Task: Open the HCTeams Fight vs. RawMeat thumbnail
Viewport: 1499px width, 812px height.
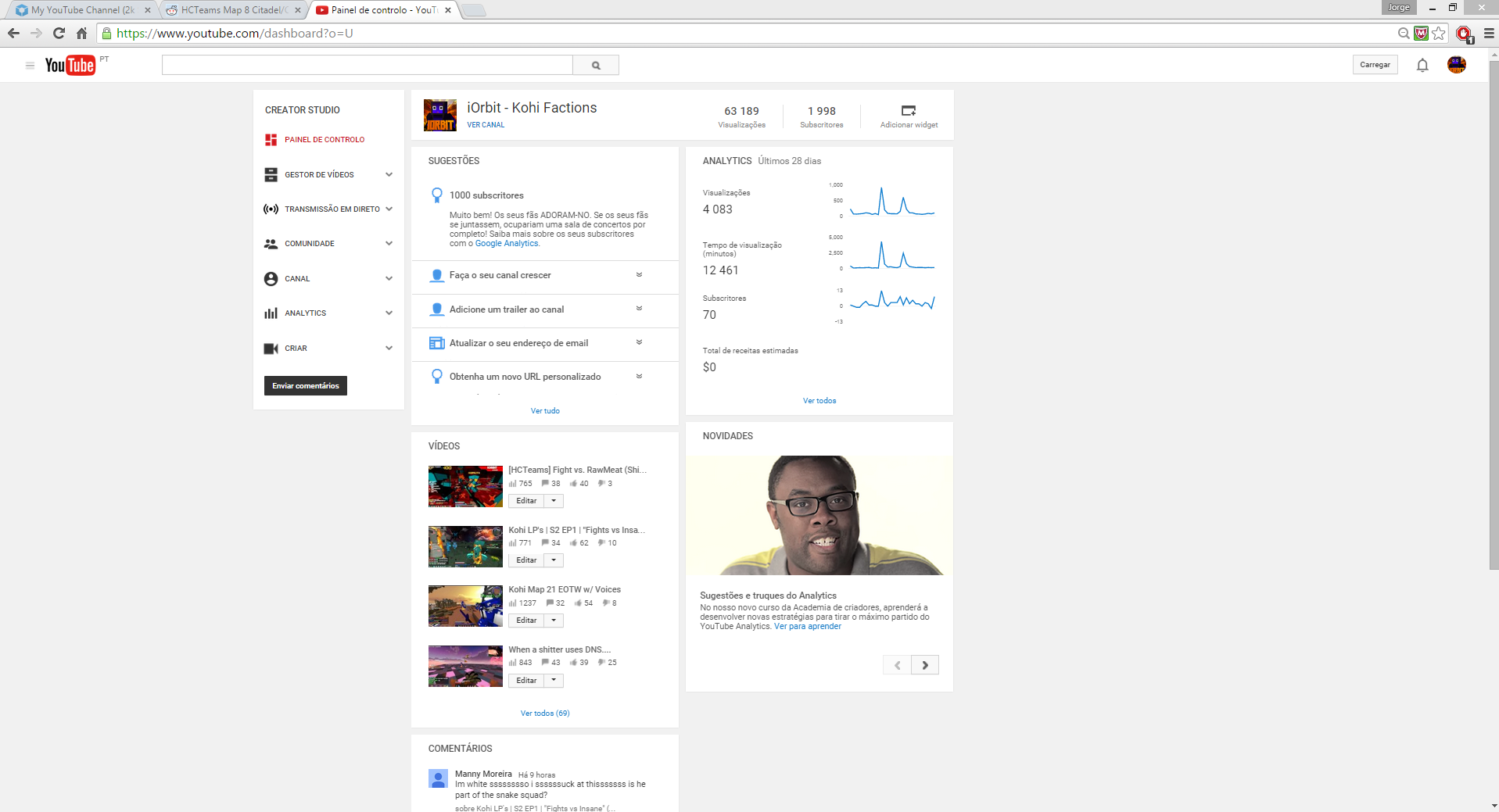Action: 465,487
